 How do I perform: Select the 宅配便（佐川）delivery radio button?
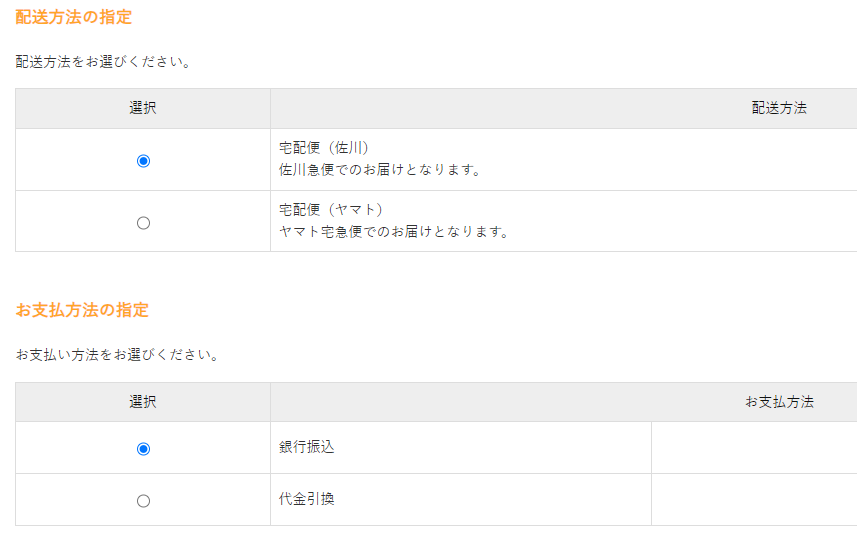(x=143, y=160)
